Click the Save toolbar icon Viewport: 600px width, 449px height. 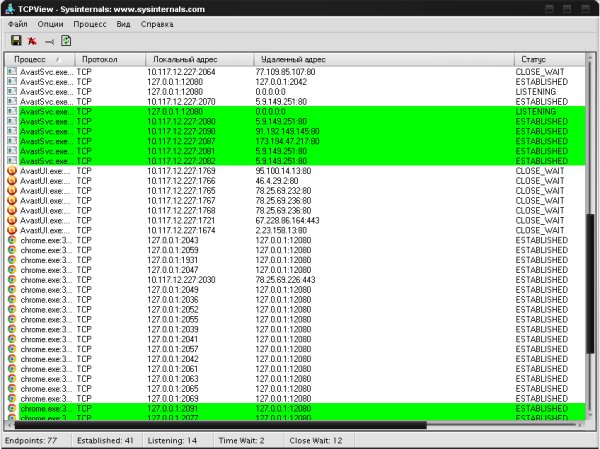(16, 41)
